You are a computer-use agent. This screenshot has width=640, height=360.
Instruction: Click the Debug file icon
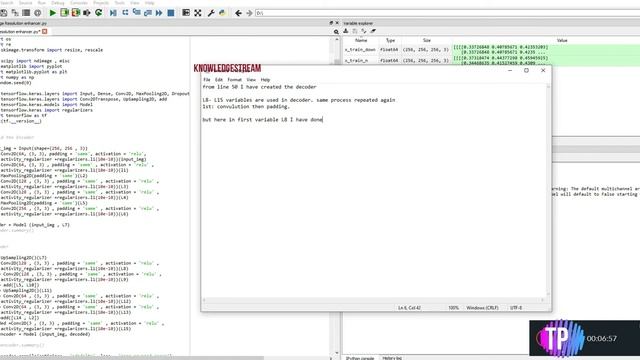(113, 13)
